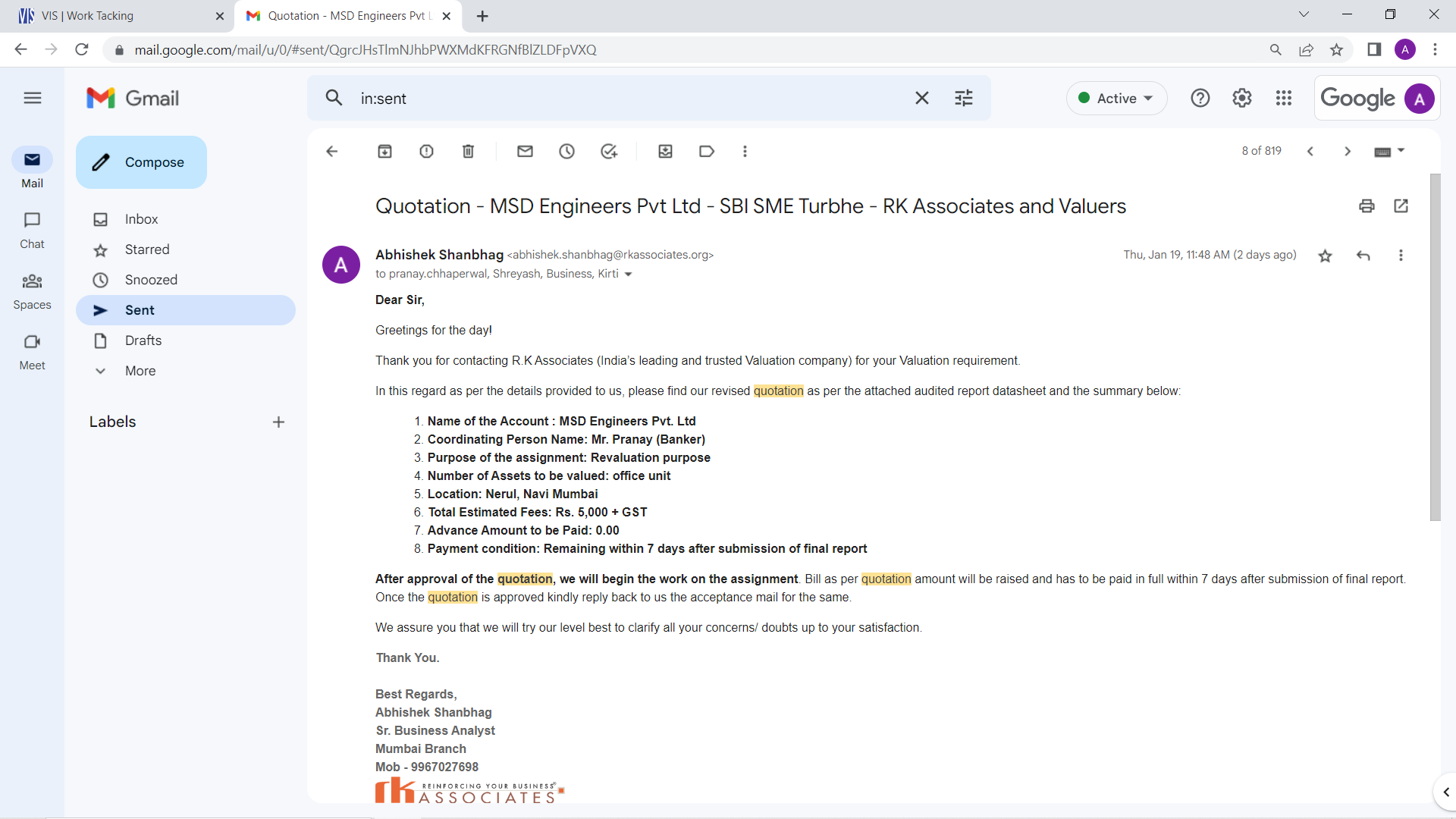Click the search magnifier icon
Screen dimensions: 1456x819
click(x=334, y=98)
